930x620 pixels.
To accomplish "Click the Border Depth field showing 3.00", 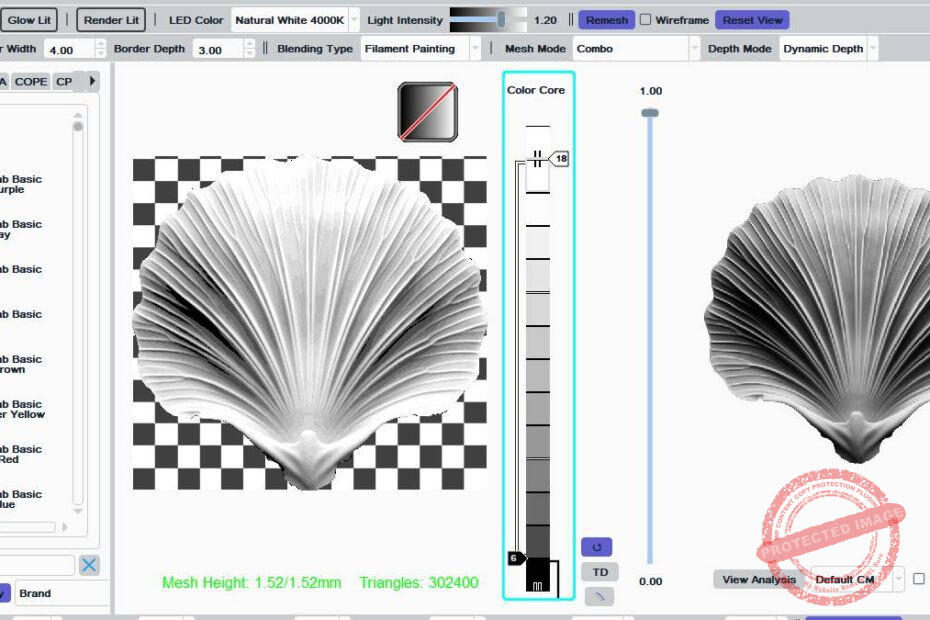I will [x=218, y=49].
